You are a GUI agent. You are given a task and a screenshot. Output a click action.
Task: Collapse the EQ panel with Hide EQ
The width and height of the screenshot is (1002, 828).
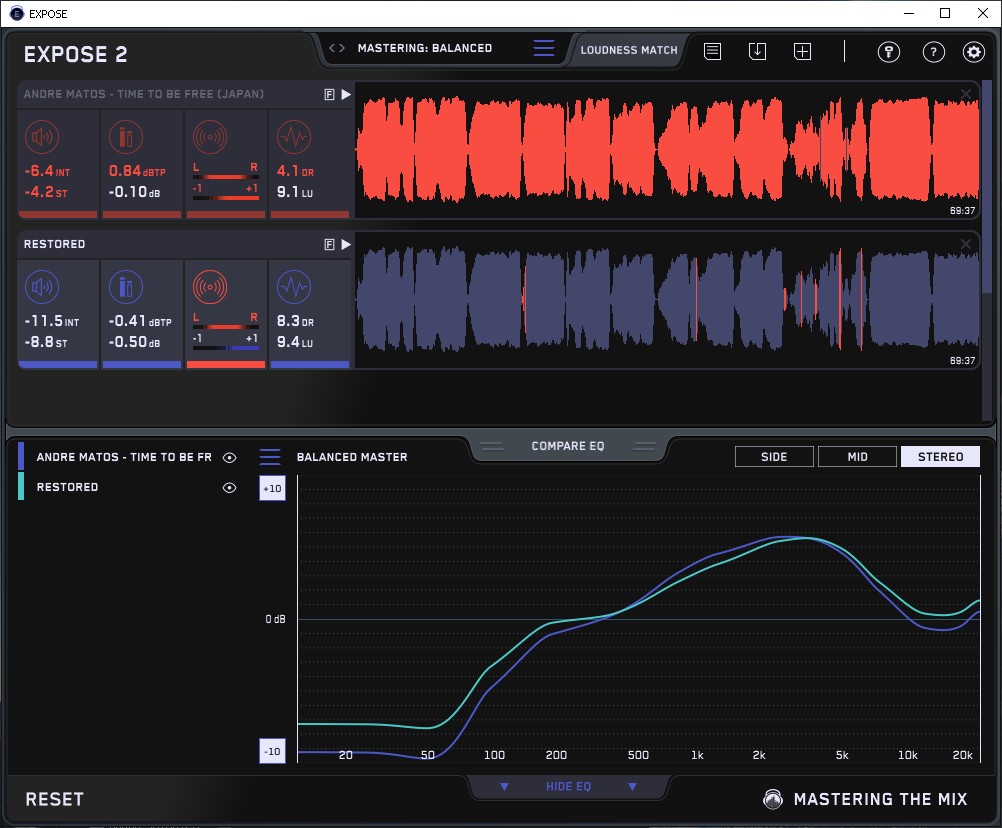click(568, 787)
